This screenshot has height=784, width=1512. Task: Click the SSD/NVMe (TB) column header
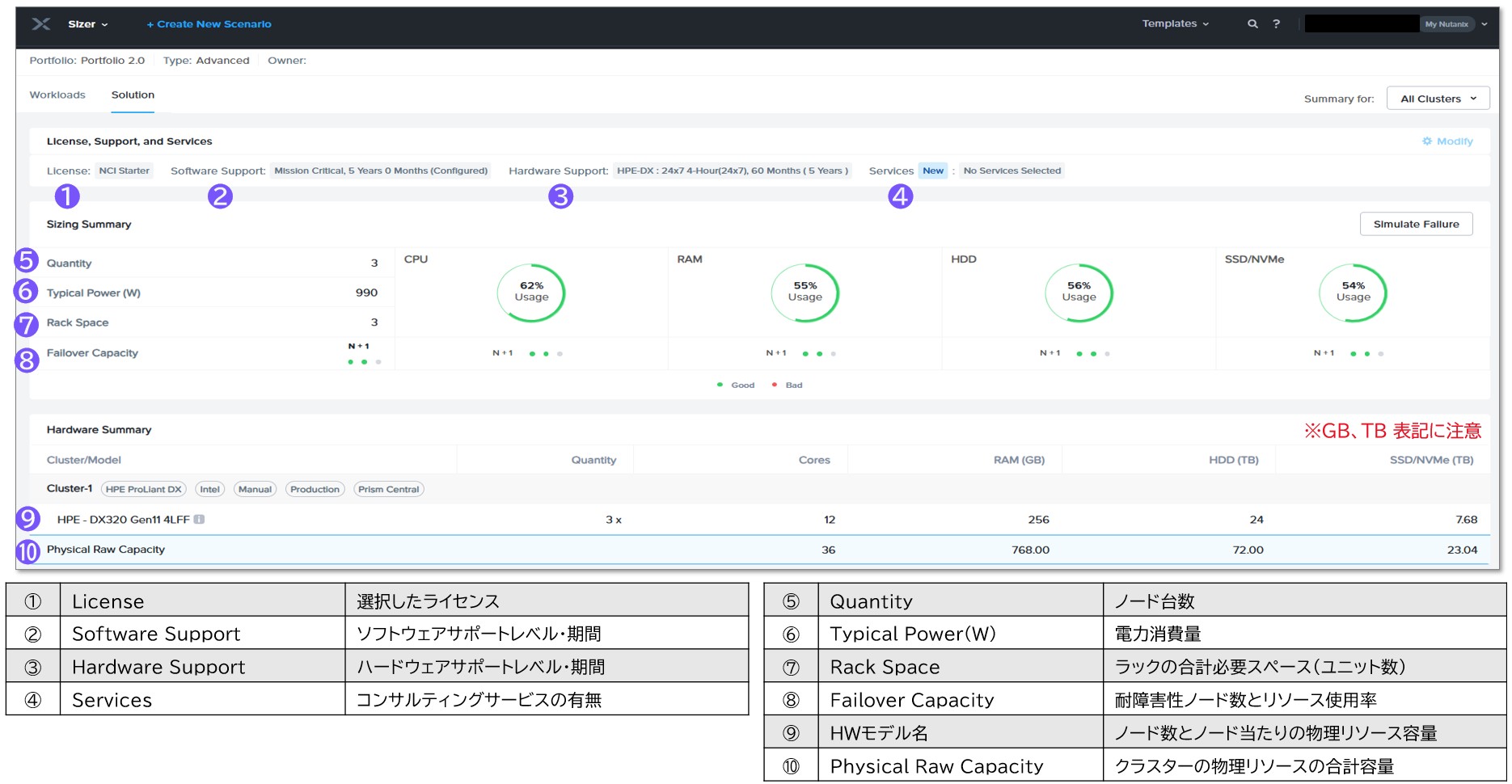coord(1431,460)
